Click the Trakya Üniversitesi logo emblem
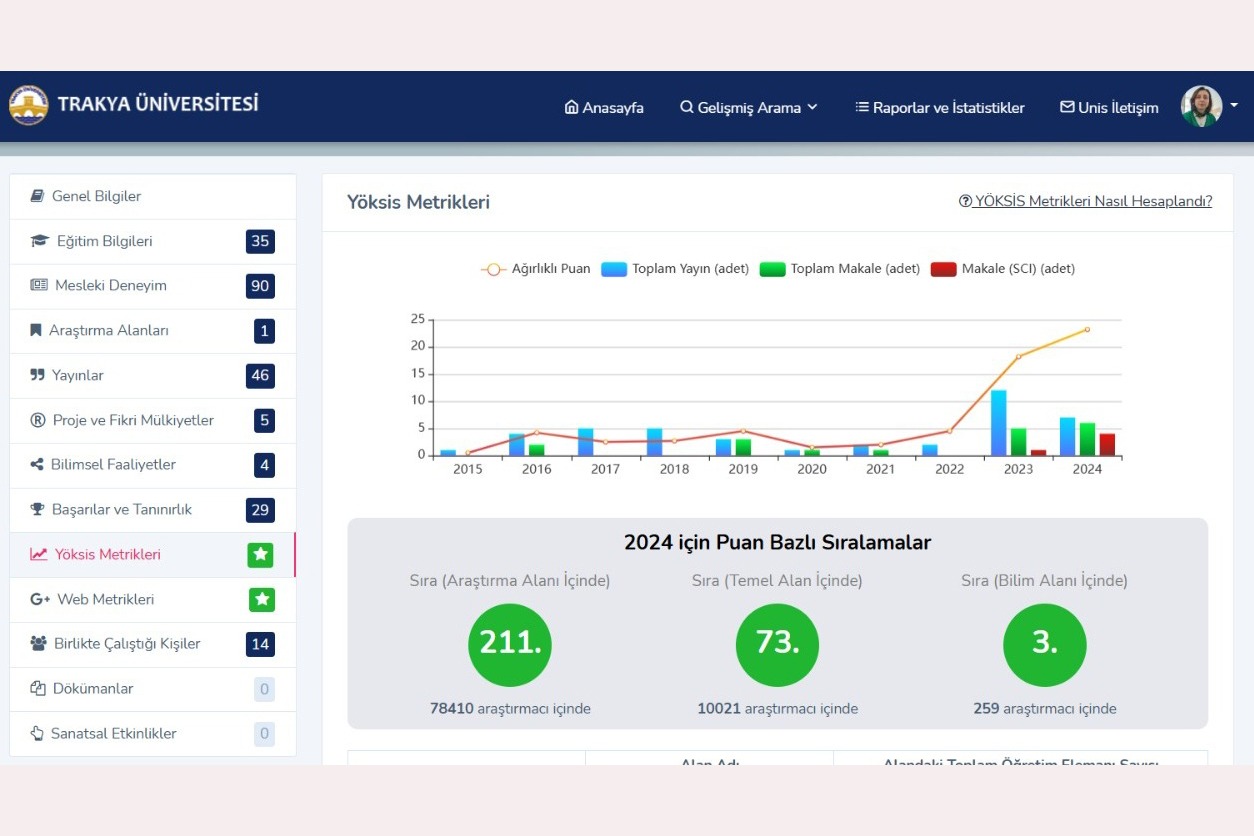 (x=29, y=105)
